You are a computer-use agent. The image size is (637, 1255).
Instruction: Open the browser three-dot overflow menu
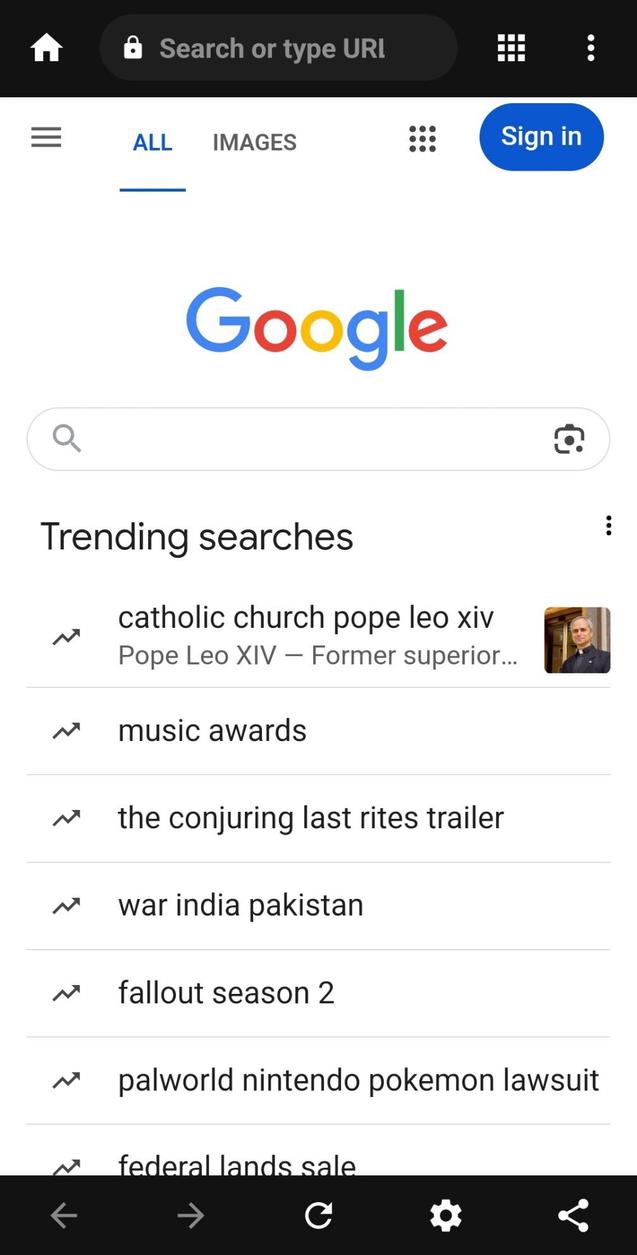[591, 48]
